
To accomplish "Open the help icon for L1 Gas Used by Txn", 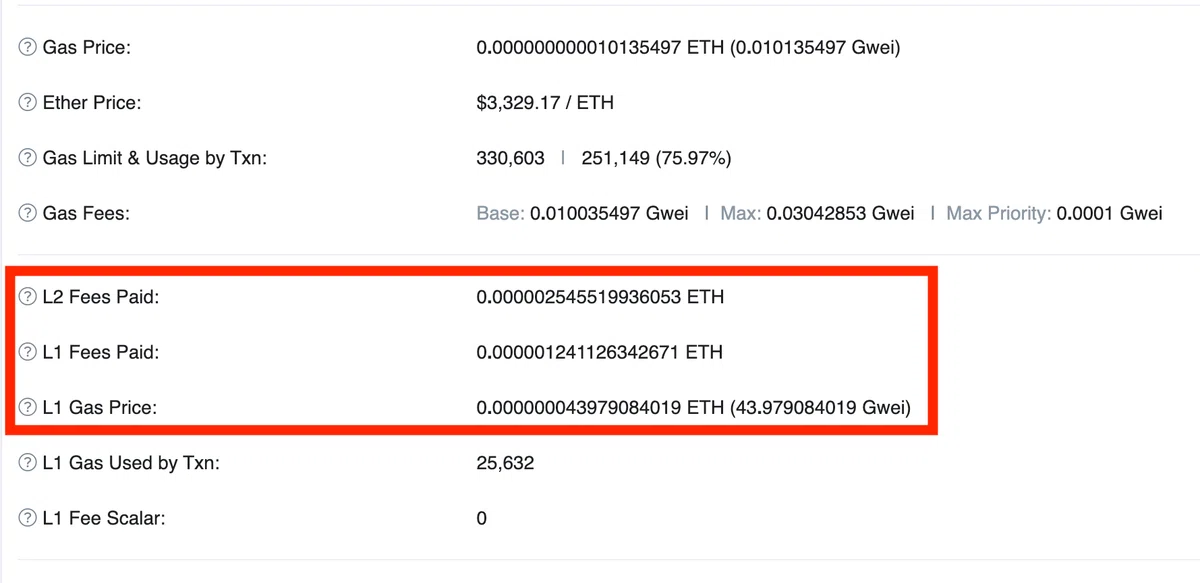I will click(29, 463).
